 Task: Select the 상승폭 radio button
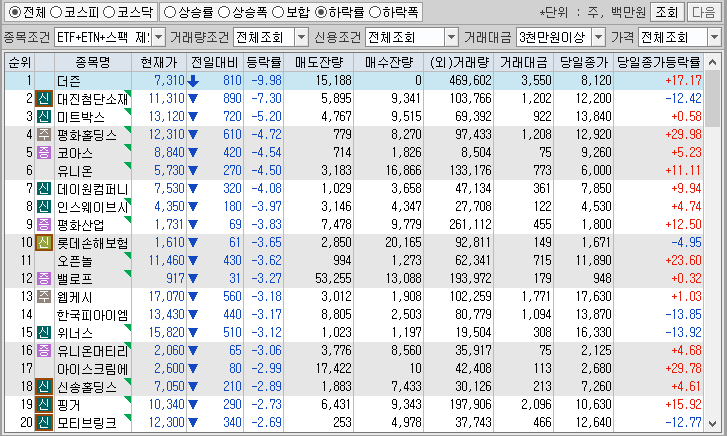click(x=224, y=12)
